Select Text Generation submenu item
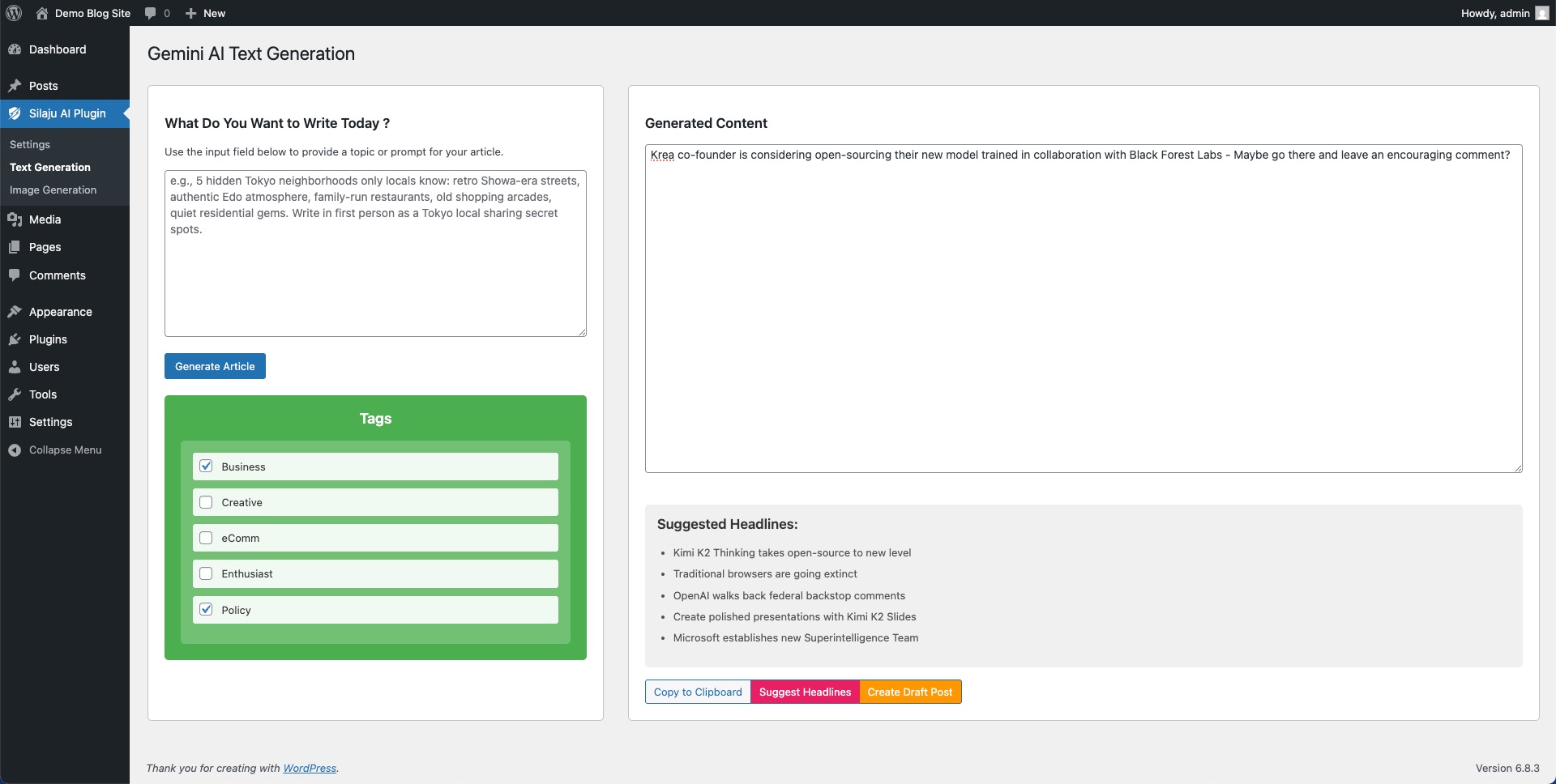The width and height of the screenshot is (1556, 784). click(50, 167)
